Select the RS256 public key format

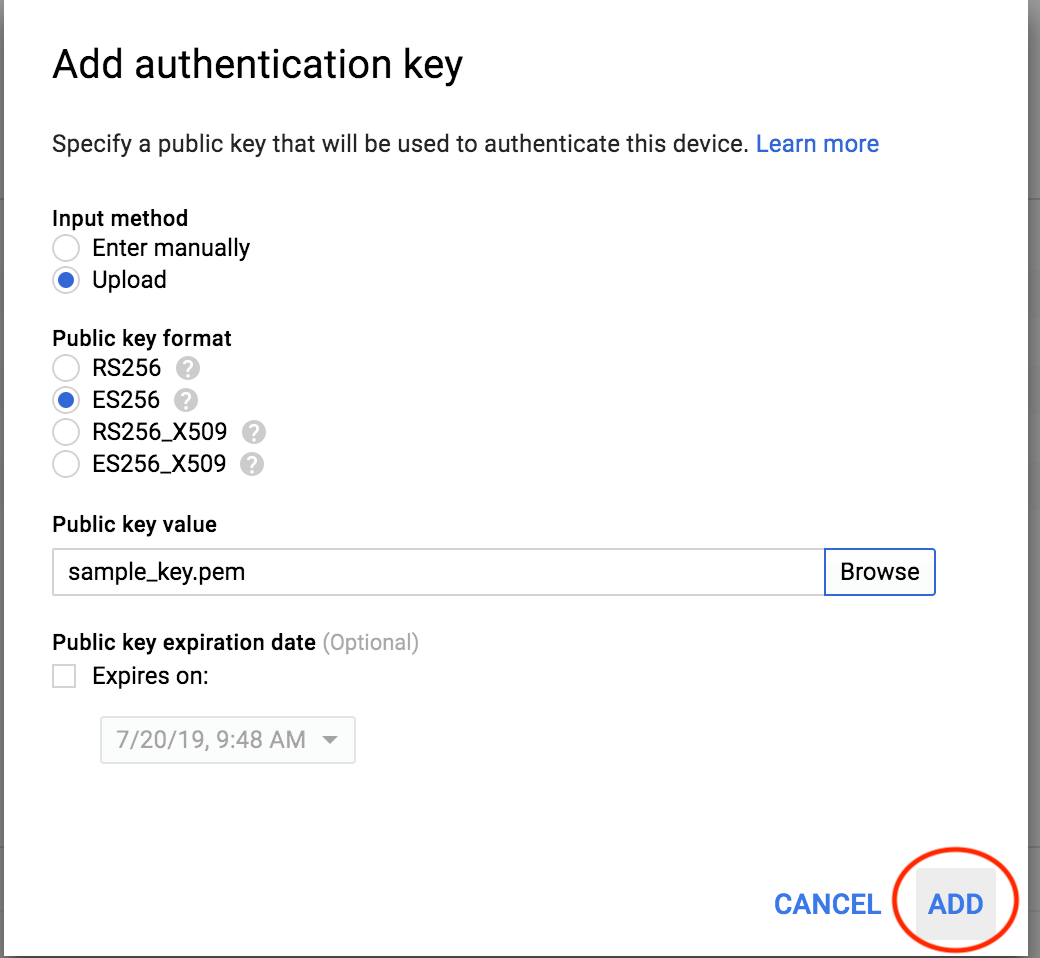66,368
